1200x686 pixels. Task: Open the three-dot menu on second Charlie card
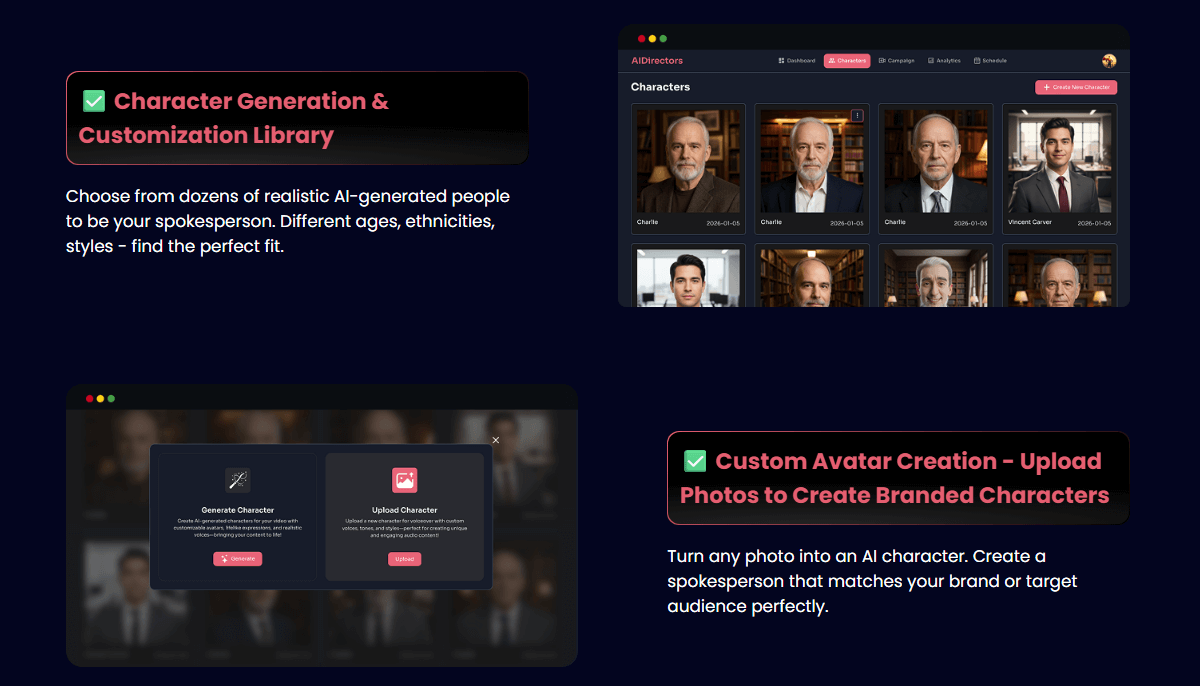coord(857,115)
